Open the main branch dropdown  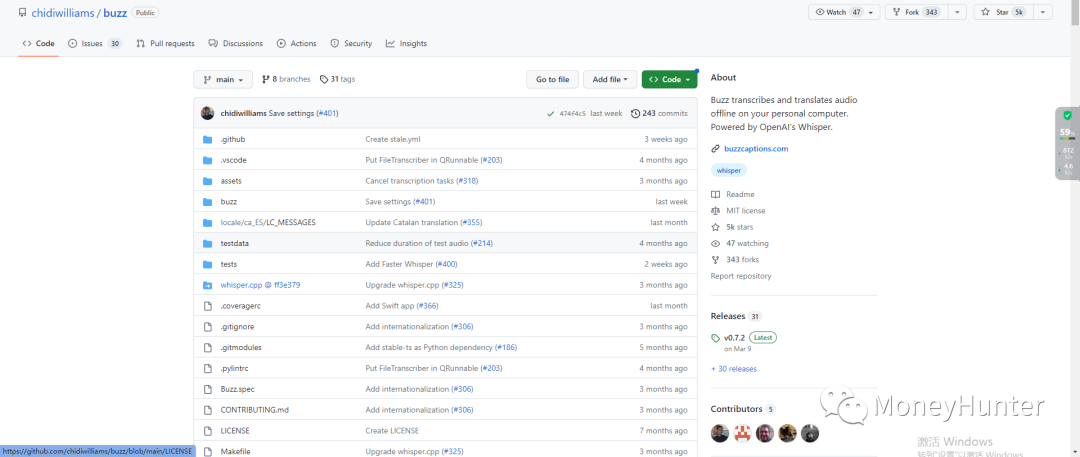[222, 79]
